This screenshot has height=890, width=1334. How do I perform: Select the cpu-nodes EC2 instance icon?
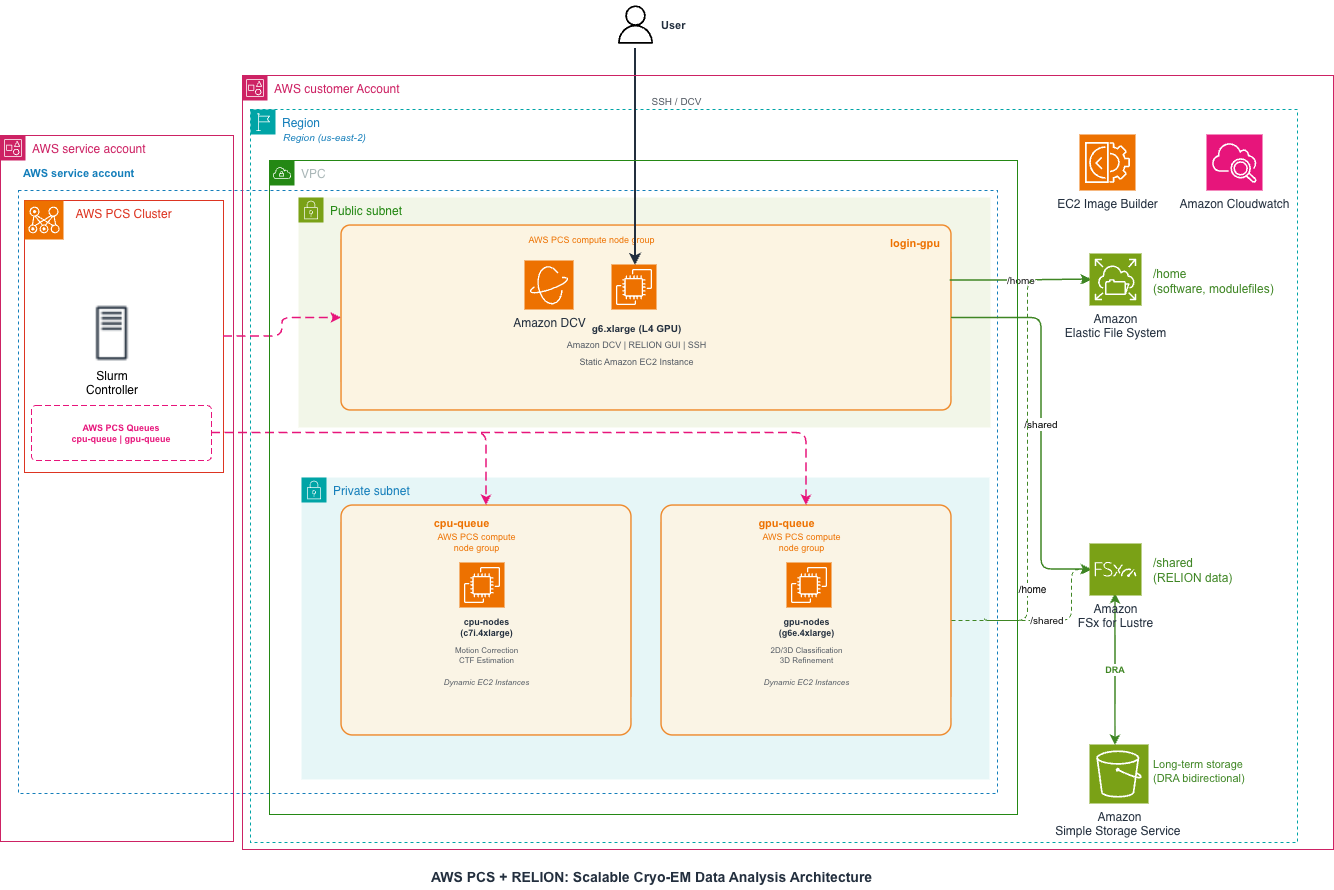(x=482, y=585)
